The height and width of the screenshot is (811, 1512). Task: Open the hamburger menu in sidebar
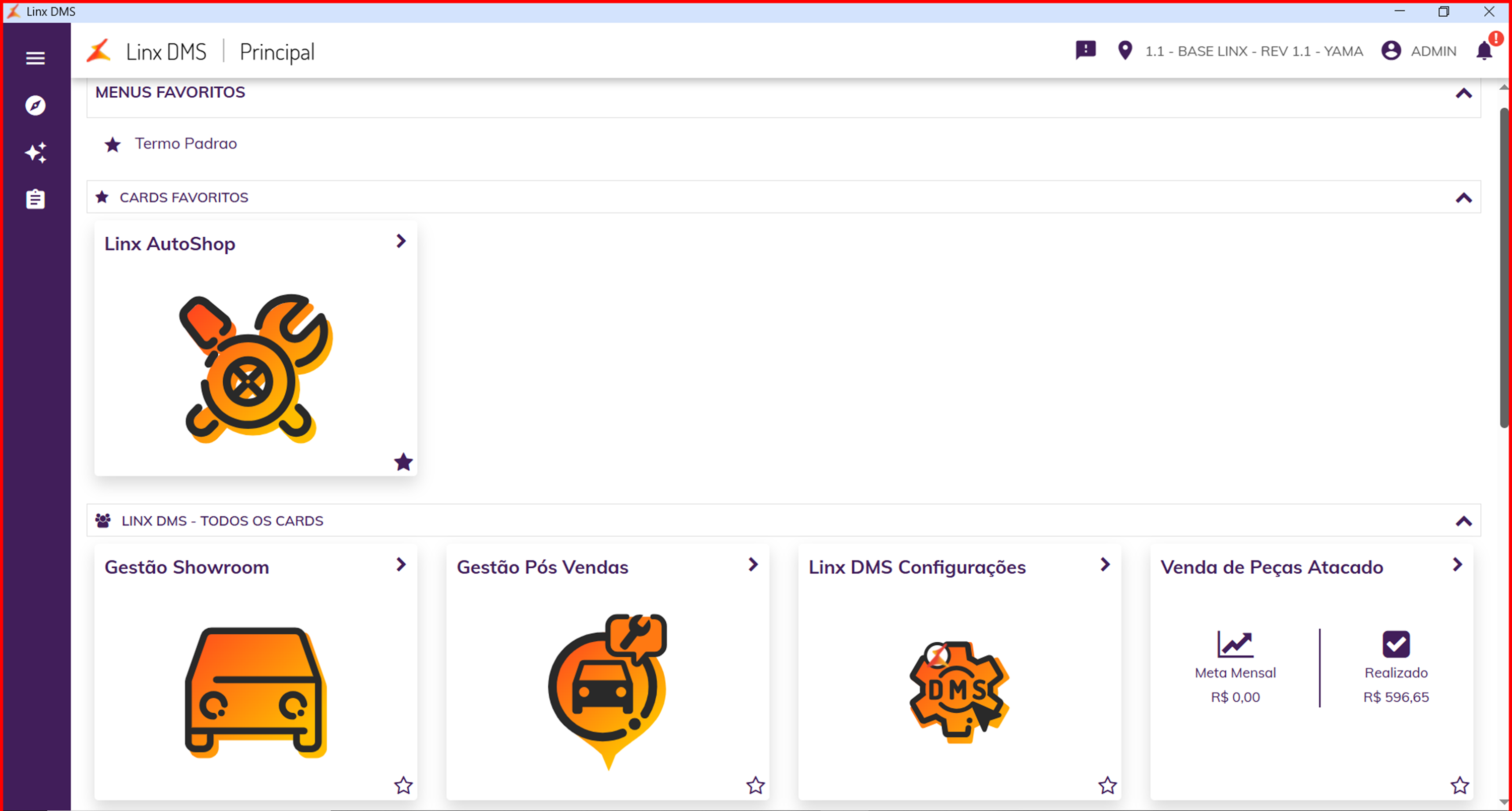(x=35, y=58)
